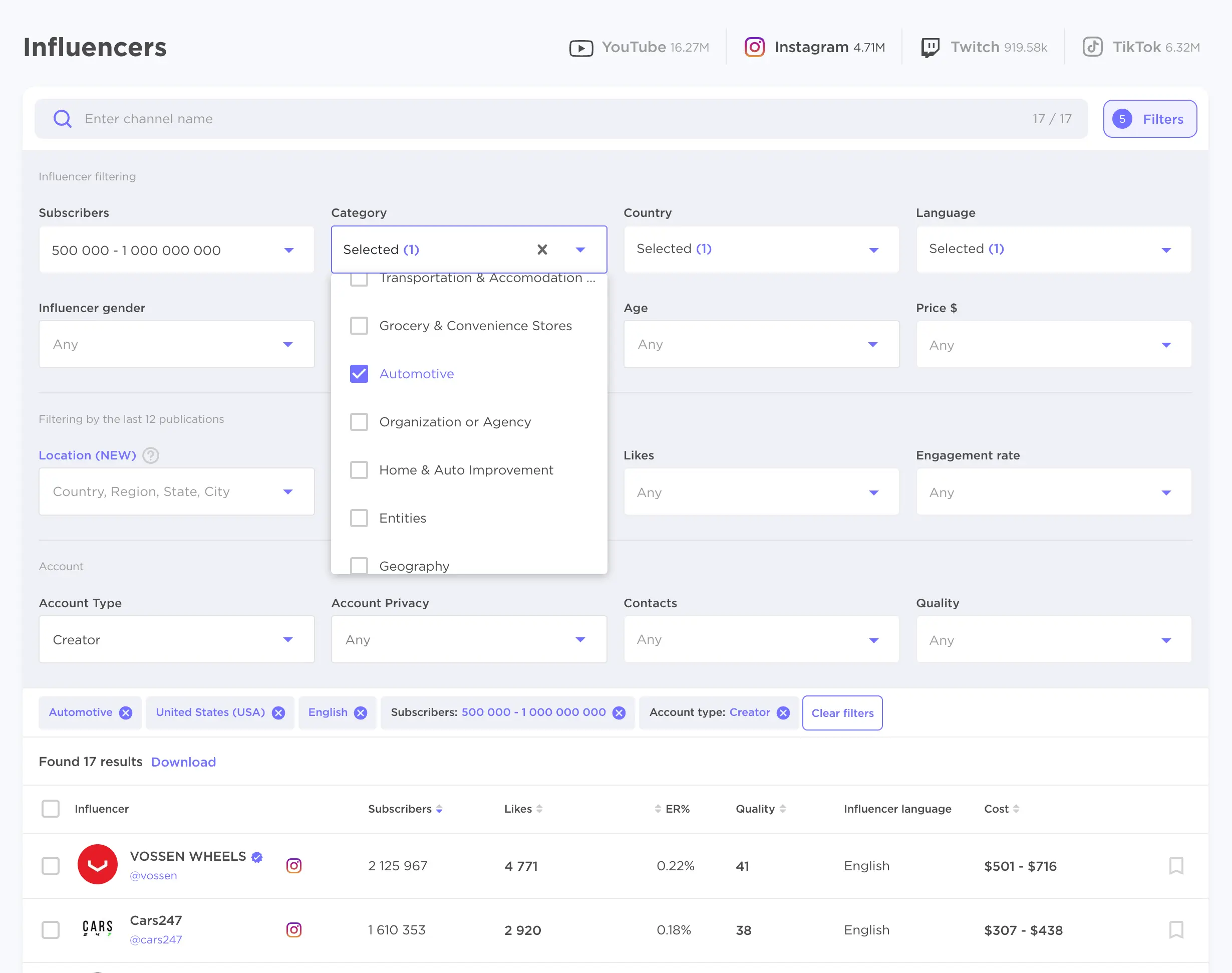Bookmark the VOSSEN WHEELS influencer
1232x973 pixels.
(x=1175, y=866)
